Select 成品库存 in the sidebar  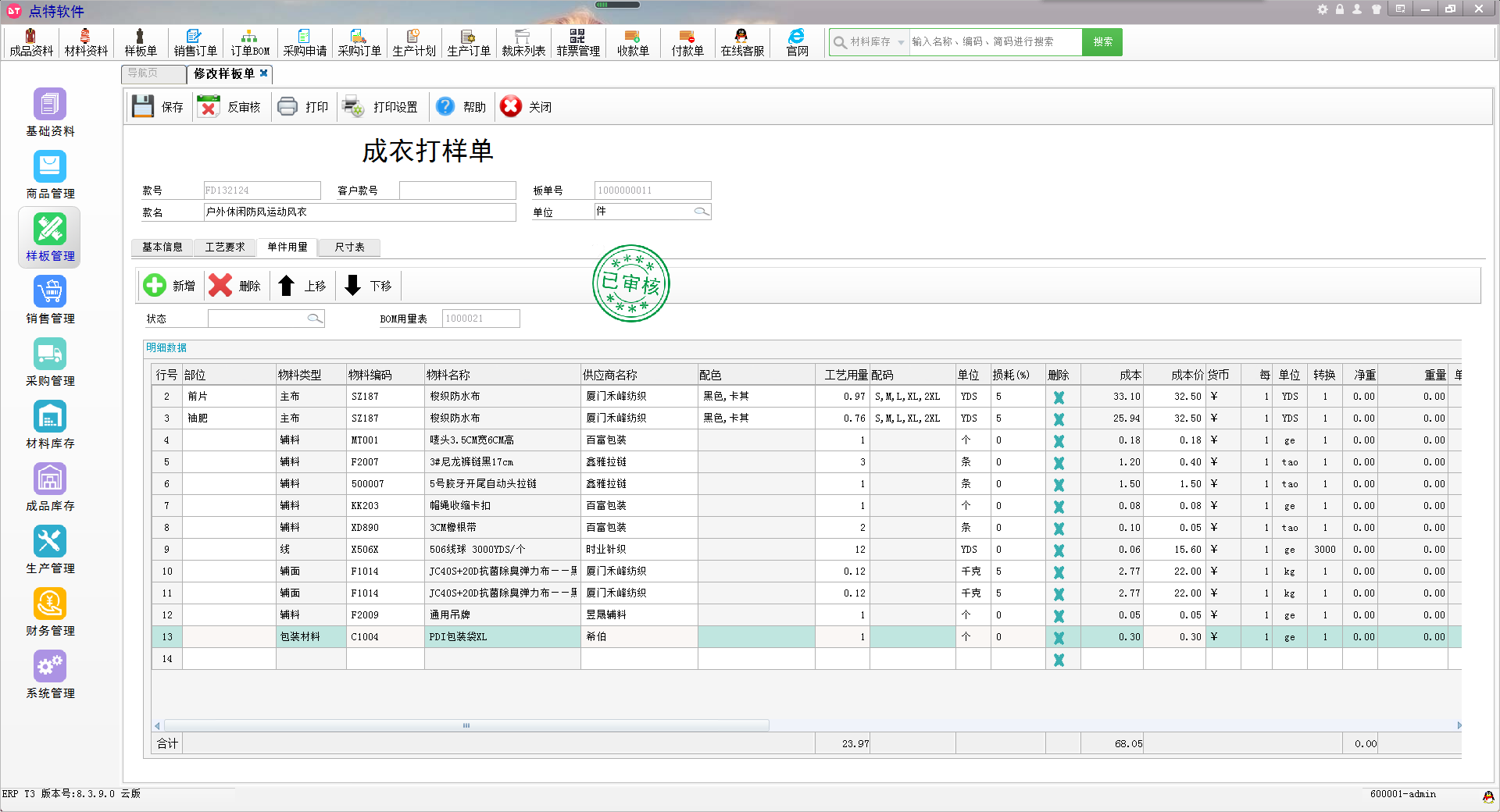coord(50,487)
